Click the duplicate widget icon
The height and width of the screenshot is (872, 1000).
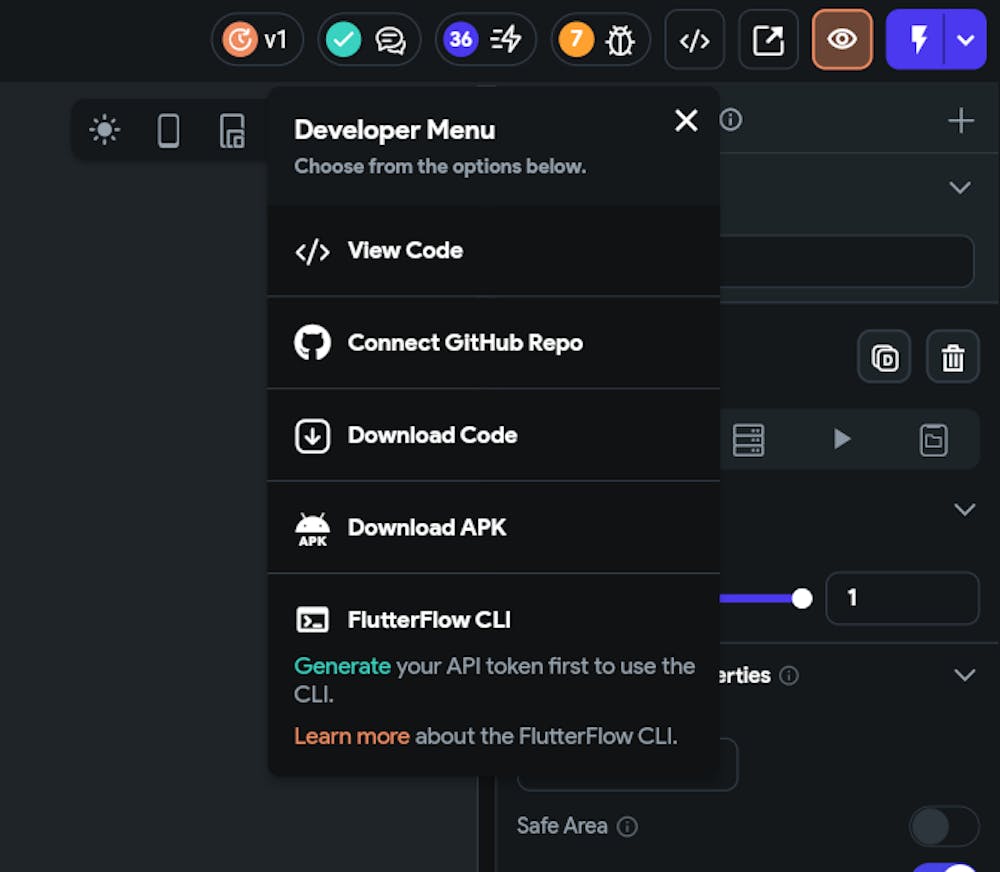tap(884, 357)
